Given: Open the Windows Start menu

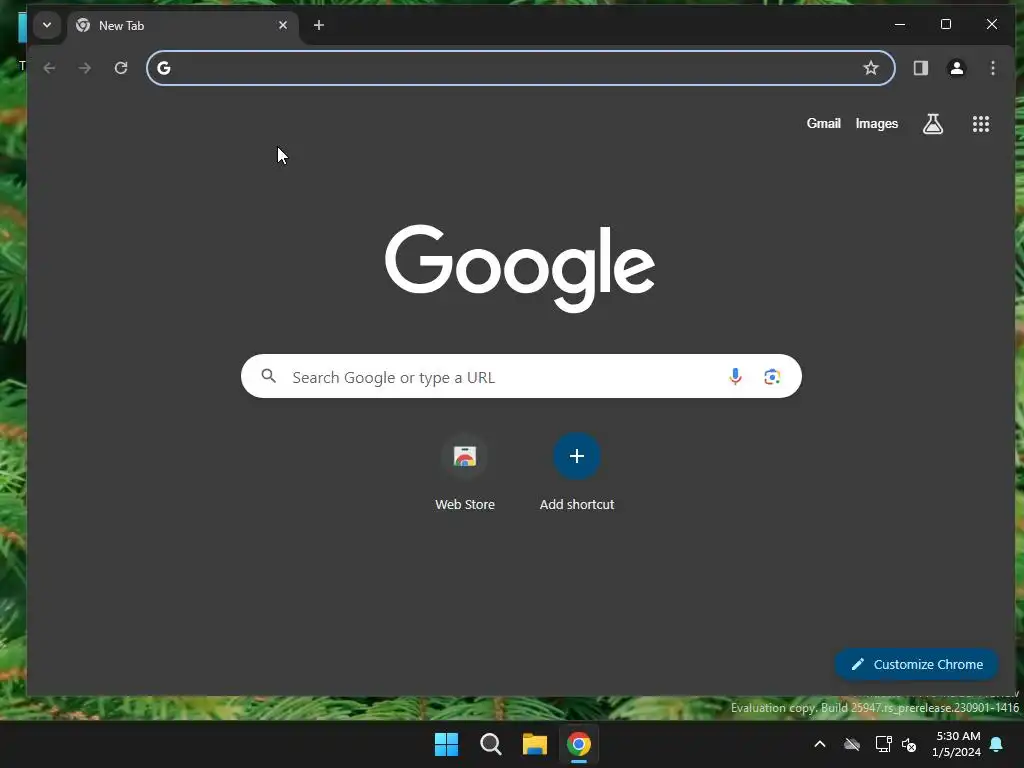Looking at the screenshot, I should click(x=447, y=744).
